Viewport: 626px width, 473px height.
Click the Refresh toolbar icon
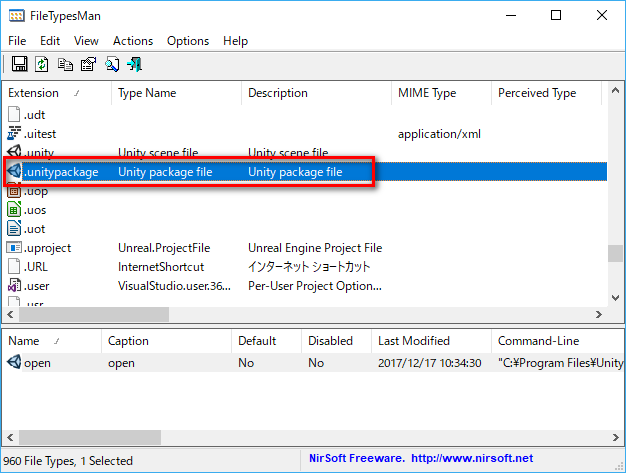(42, 64)
